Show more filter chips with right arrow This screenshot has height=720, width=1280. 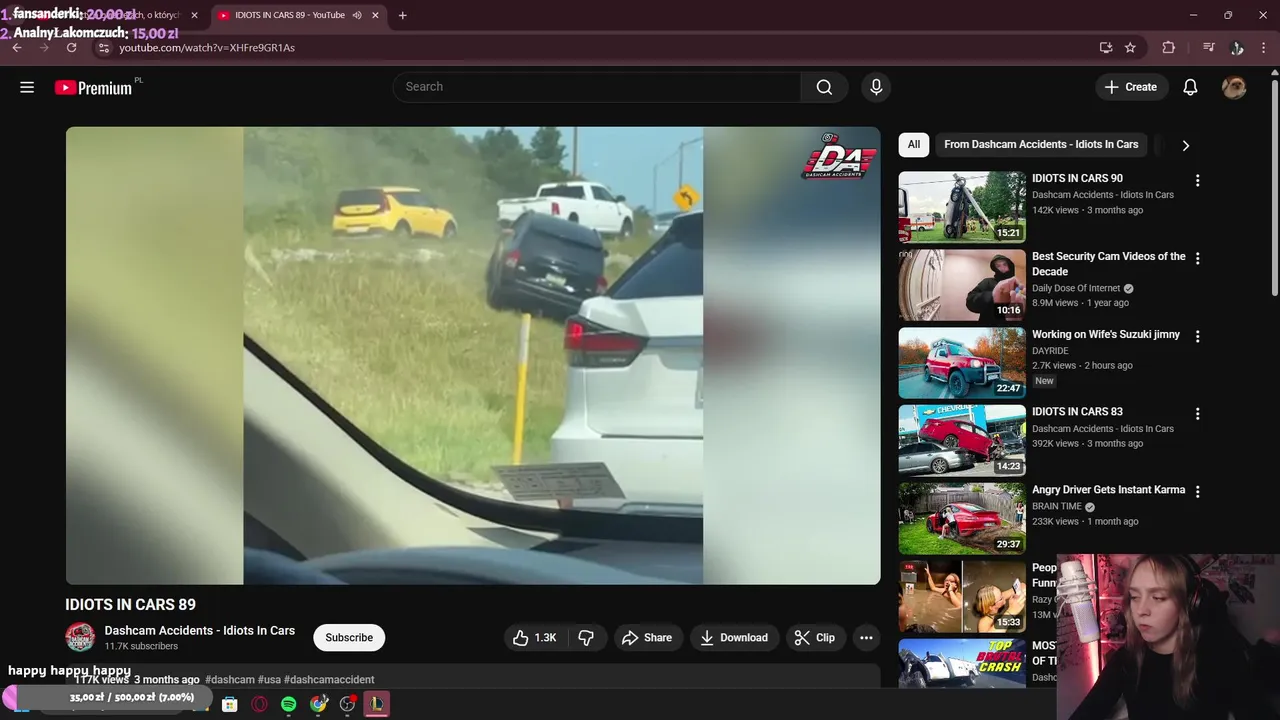click(x=1185, y=145)
